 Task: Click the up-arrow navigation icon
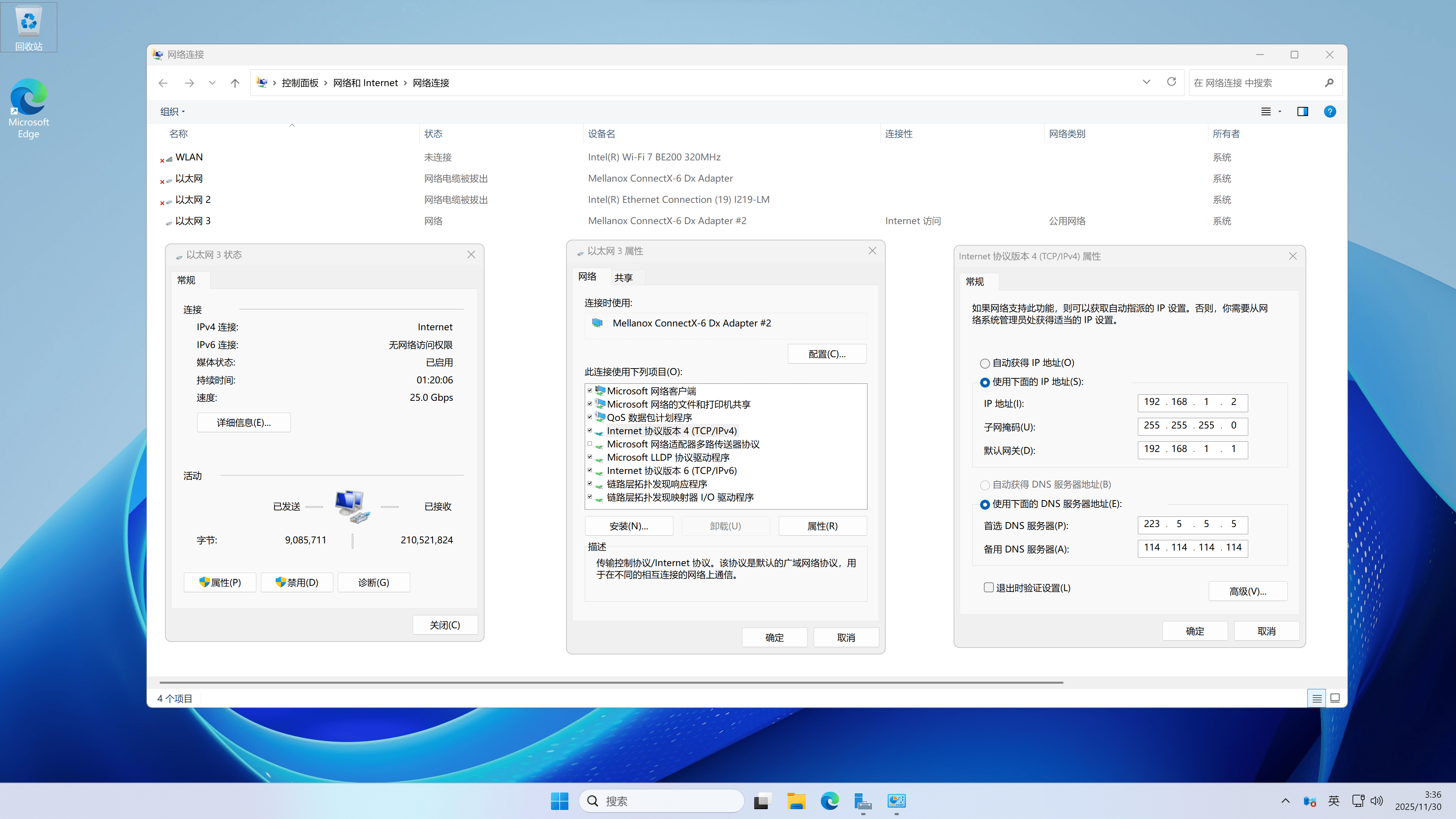(235, 83)
